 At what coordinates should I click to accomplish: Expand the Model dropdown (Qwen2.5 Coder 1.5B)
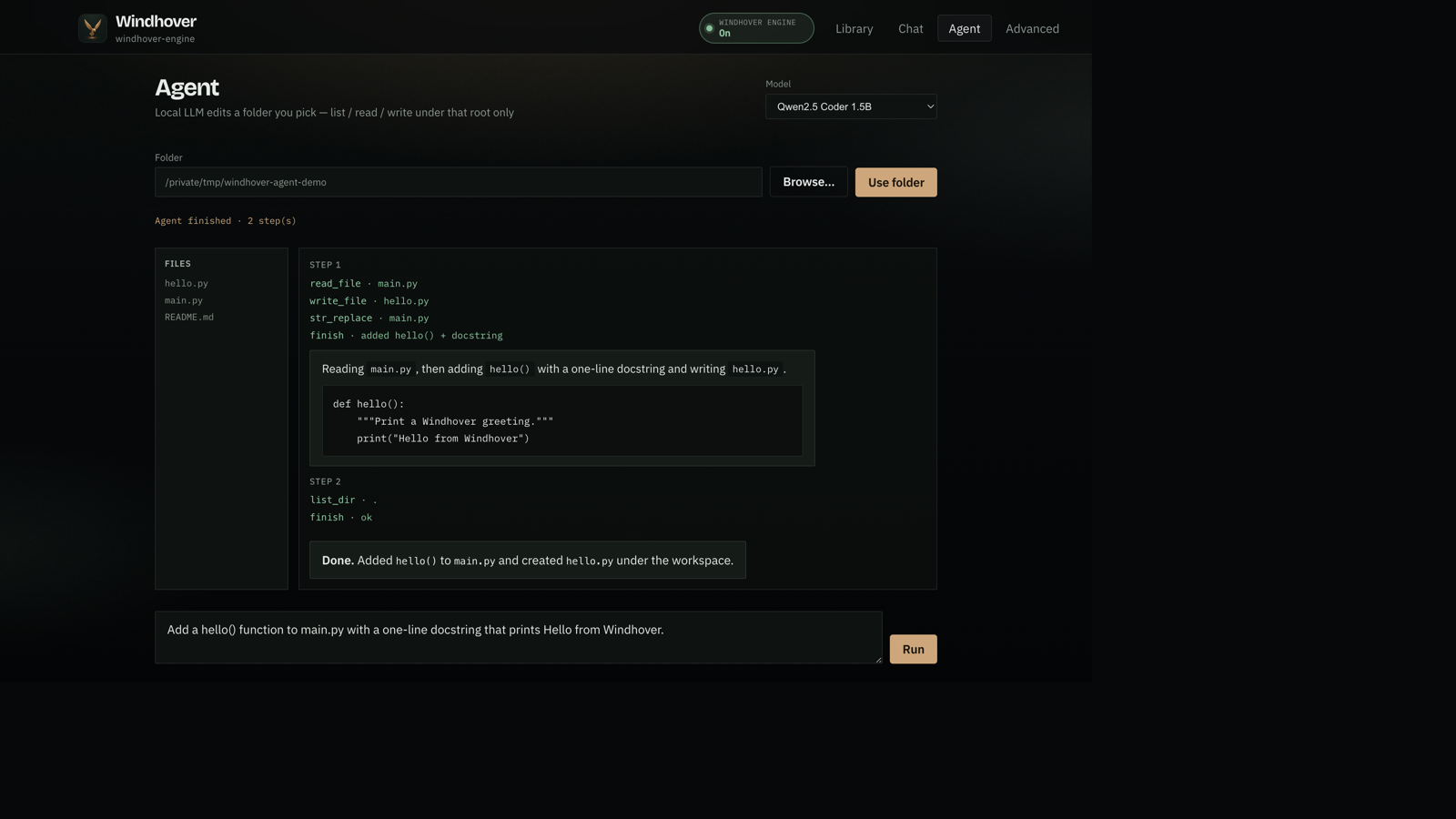click(x=851, y=106)
